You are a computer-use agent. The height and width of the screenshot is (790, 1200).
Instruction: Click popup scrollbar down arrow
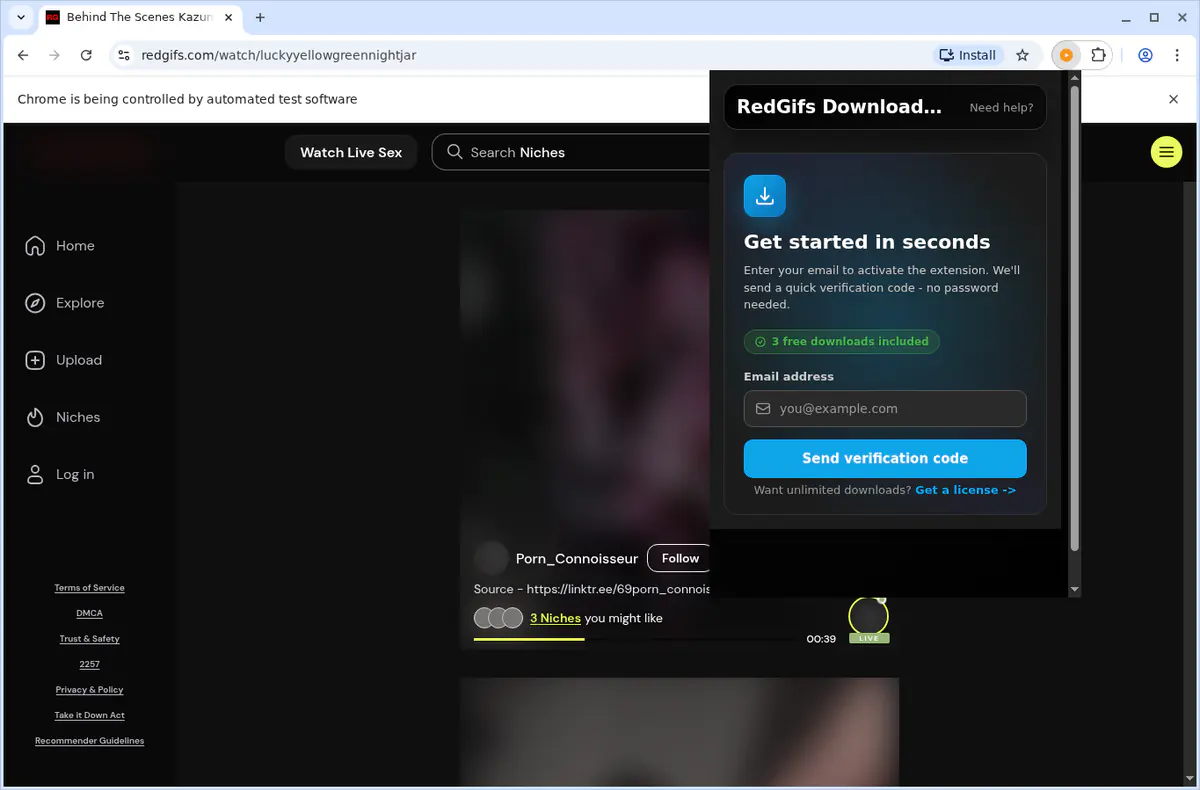pos(1075,590)
